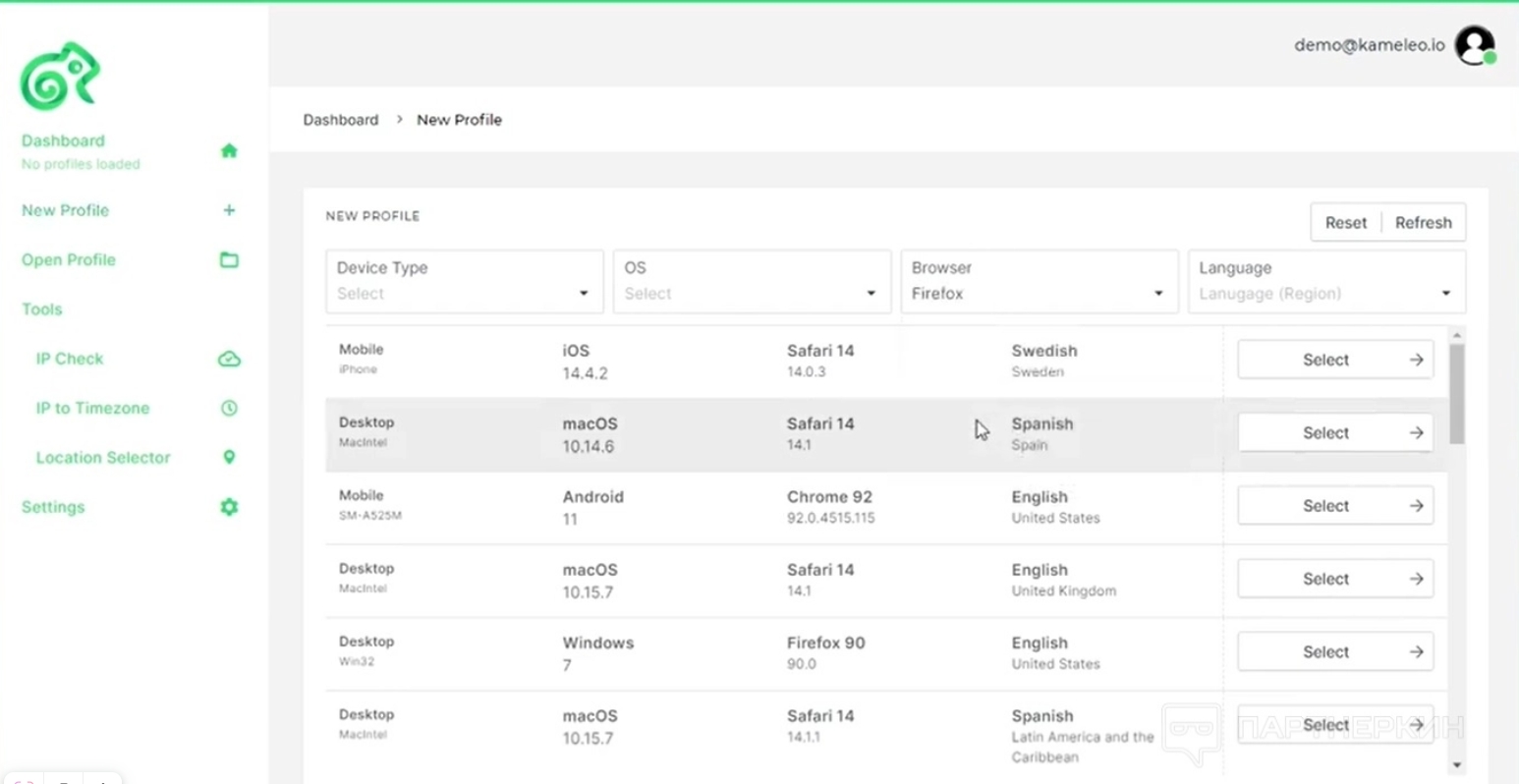The height and width of the screenshot is (784, 1519).
Task: Click the Dashboard home icon
Action: pos(229,151)
